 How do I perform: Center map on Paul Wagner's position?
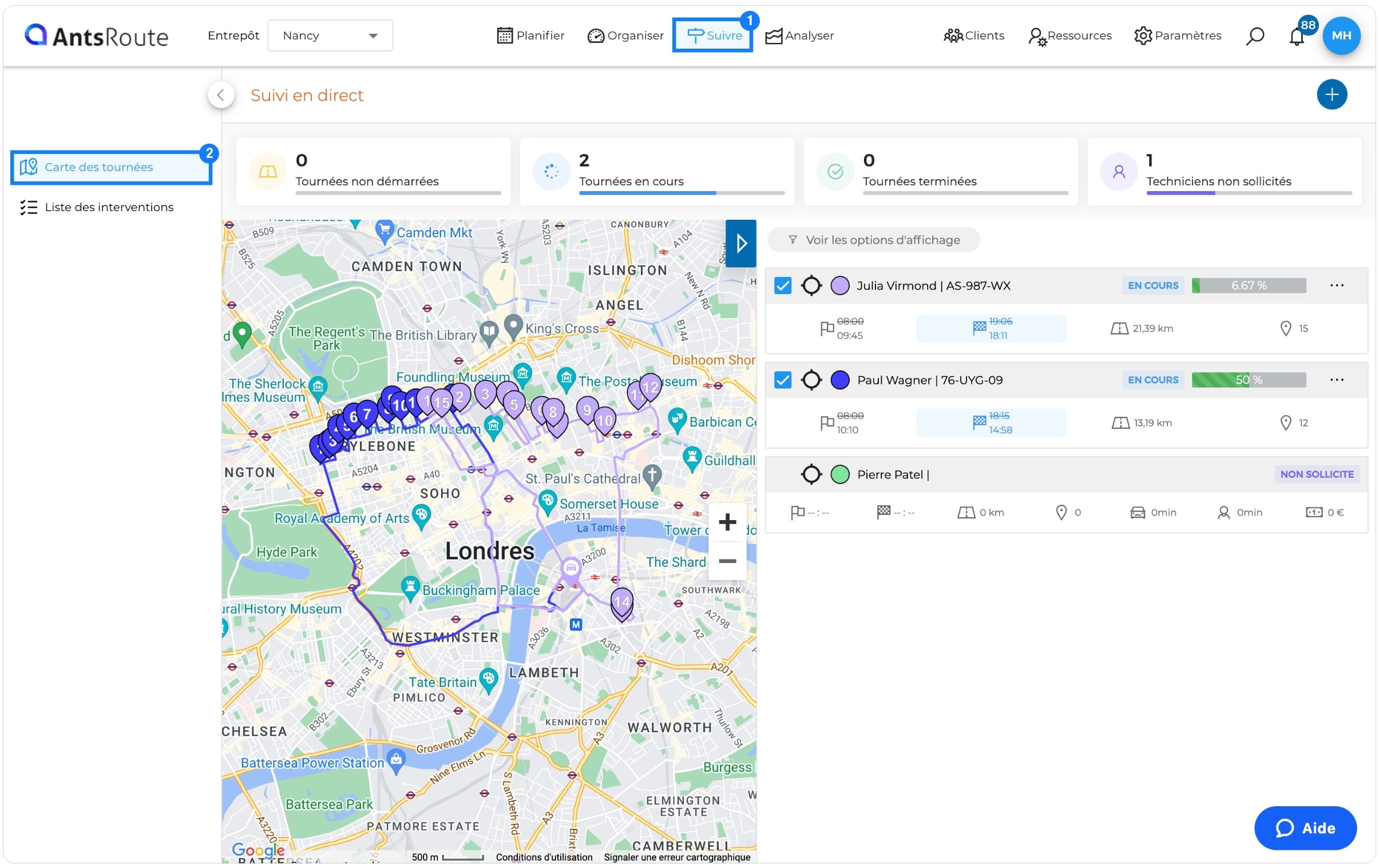(811, 379)
